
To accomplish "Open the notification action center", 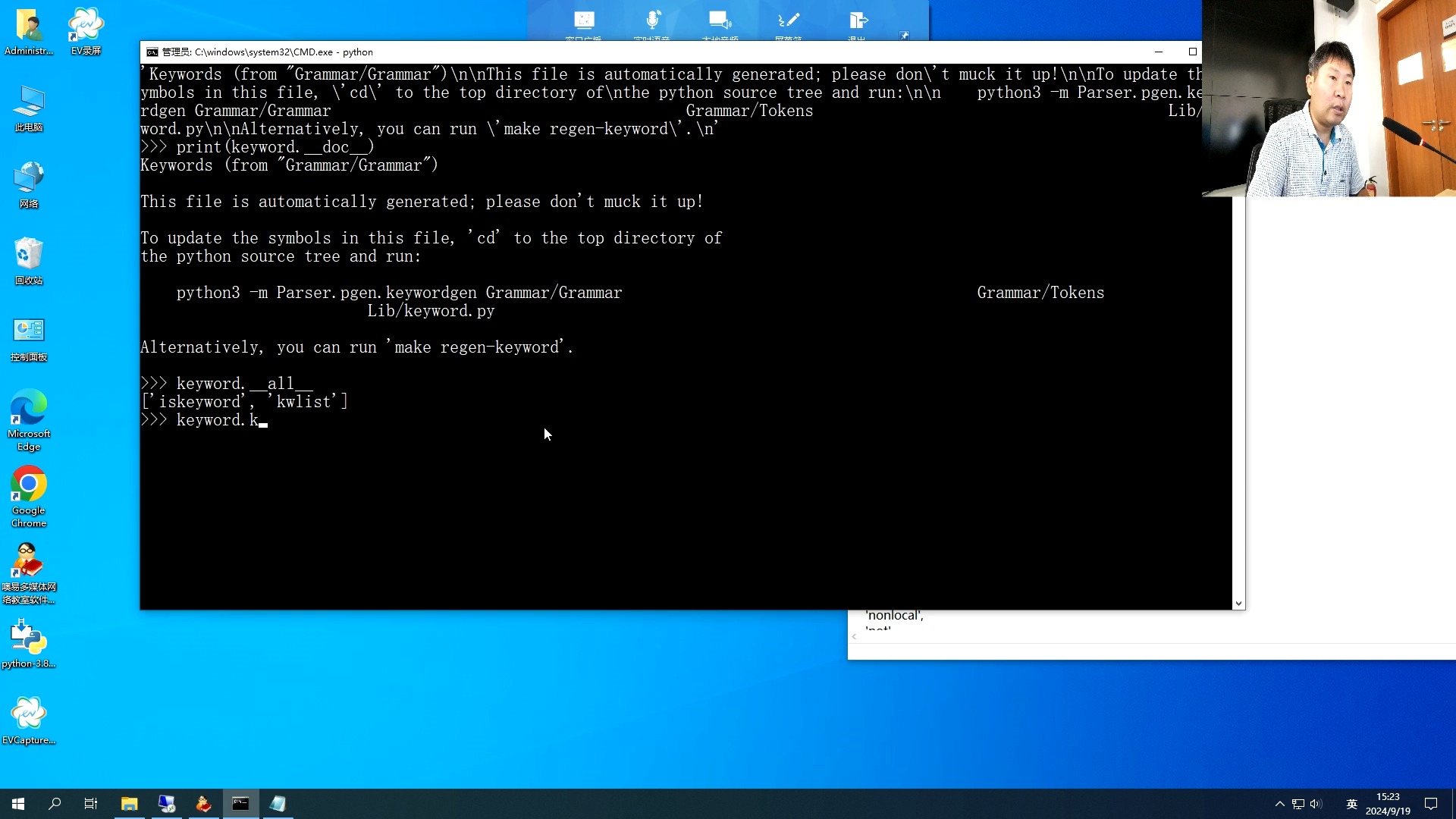I will [x=1431, y=804].
